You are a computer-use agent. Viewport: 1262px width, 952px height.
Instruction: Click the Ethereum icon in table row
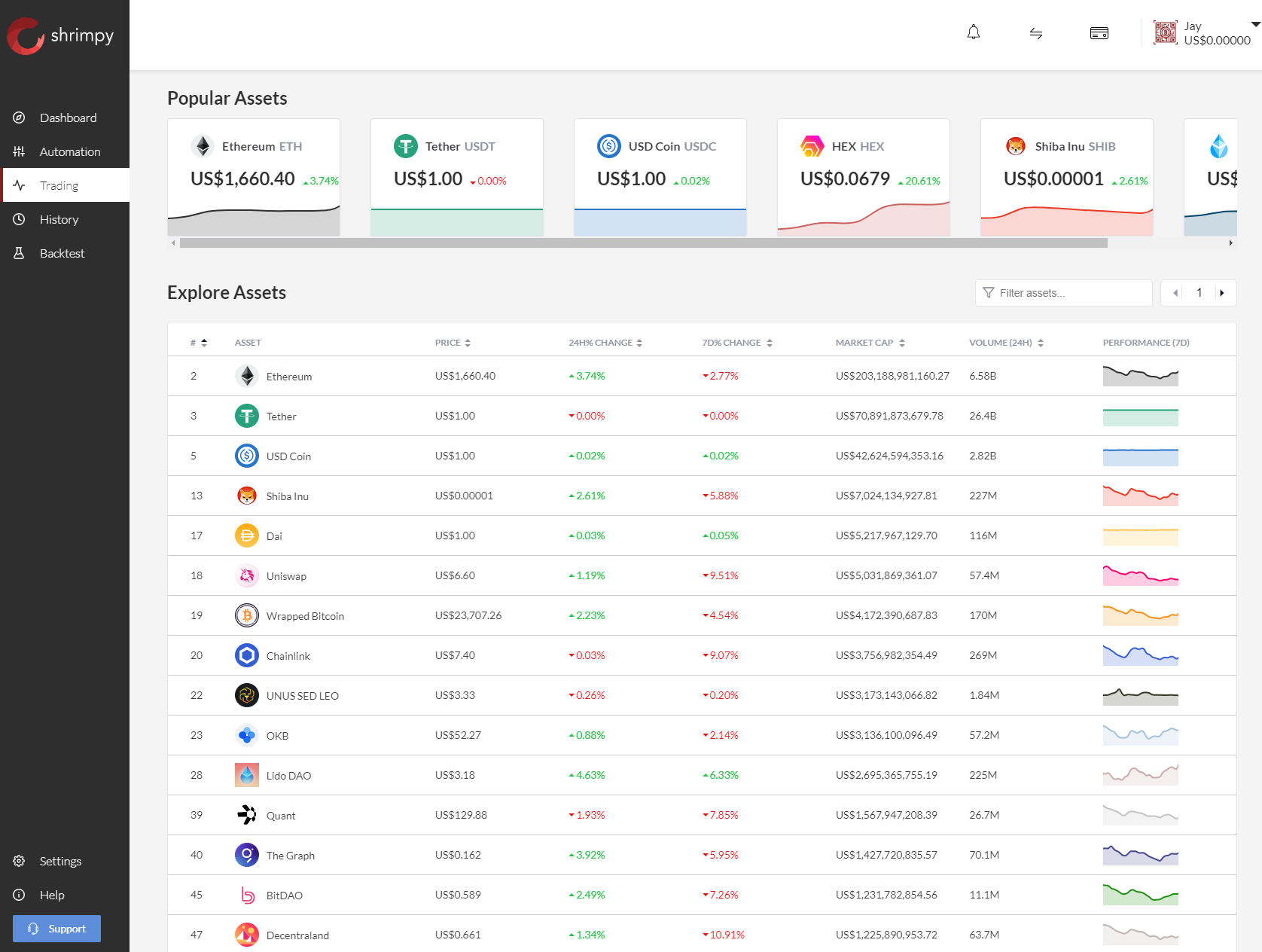pyautogui.click(x=247, y=376)
